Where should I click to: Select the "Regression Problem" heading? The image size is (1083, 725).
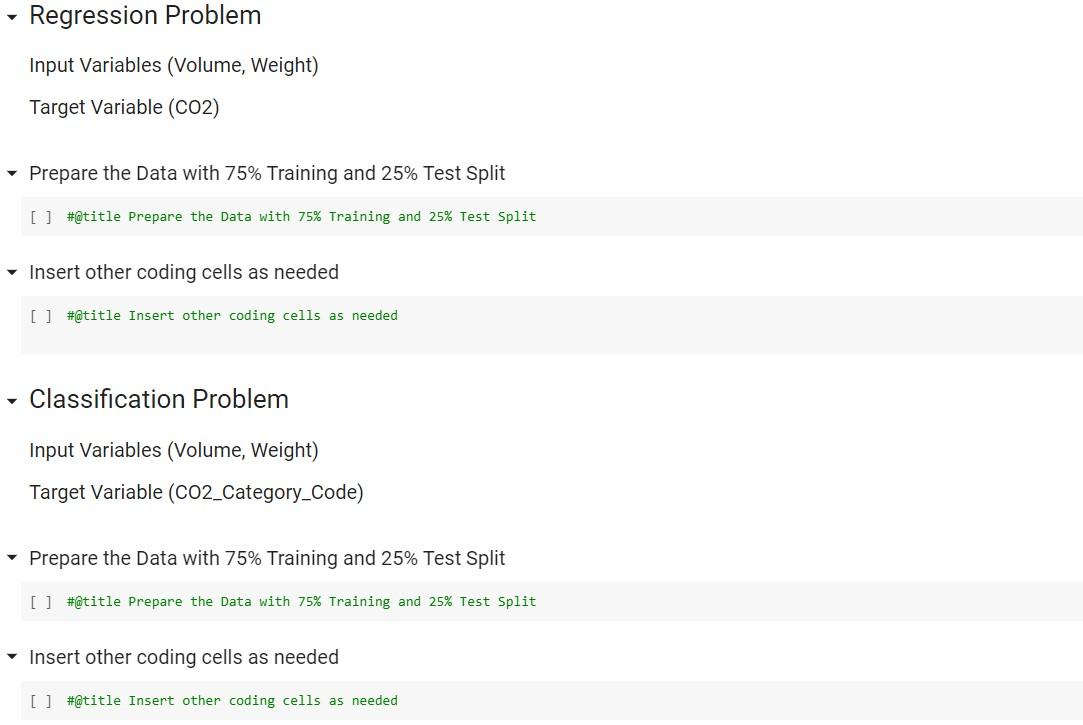click(145, 16)
